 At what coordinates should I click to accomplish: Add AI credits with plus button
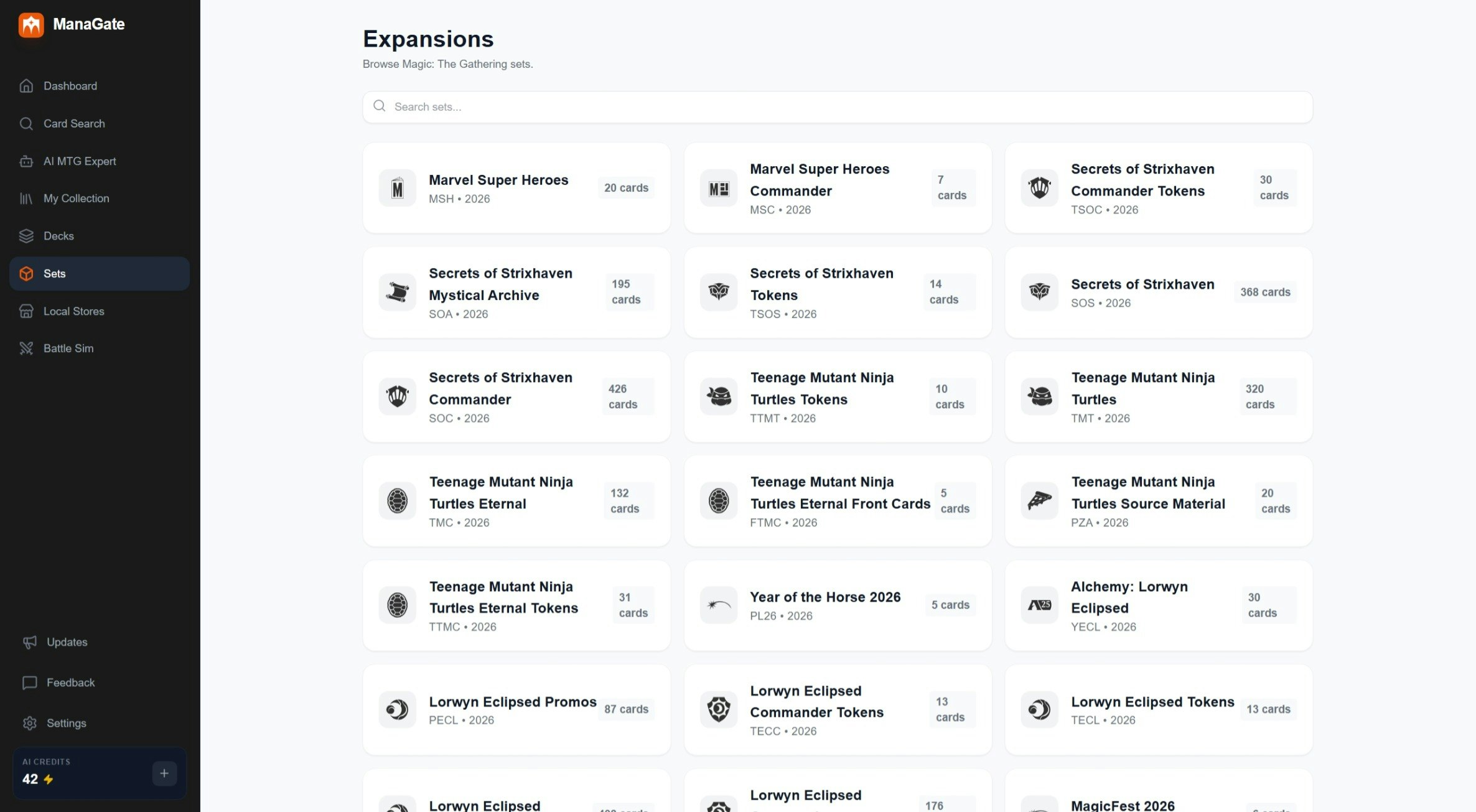[164, 773]
